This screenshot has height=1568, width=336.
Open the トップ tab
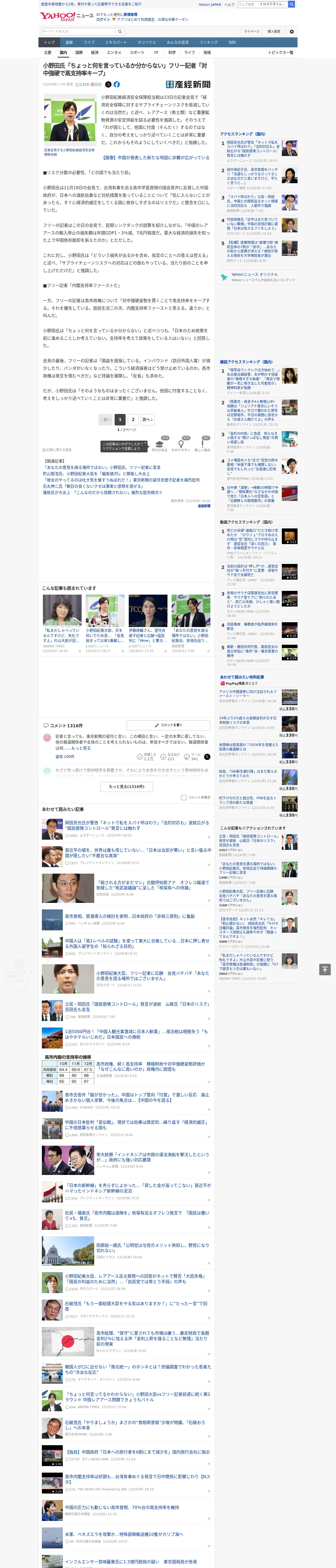click(49, 42)
